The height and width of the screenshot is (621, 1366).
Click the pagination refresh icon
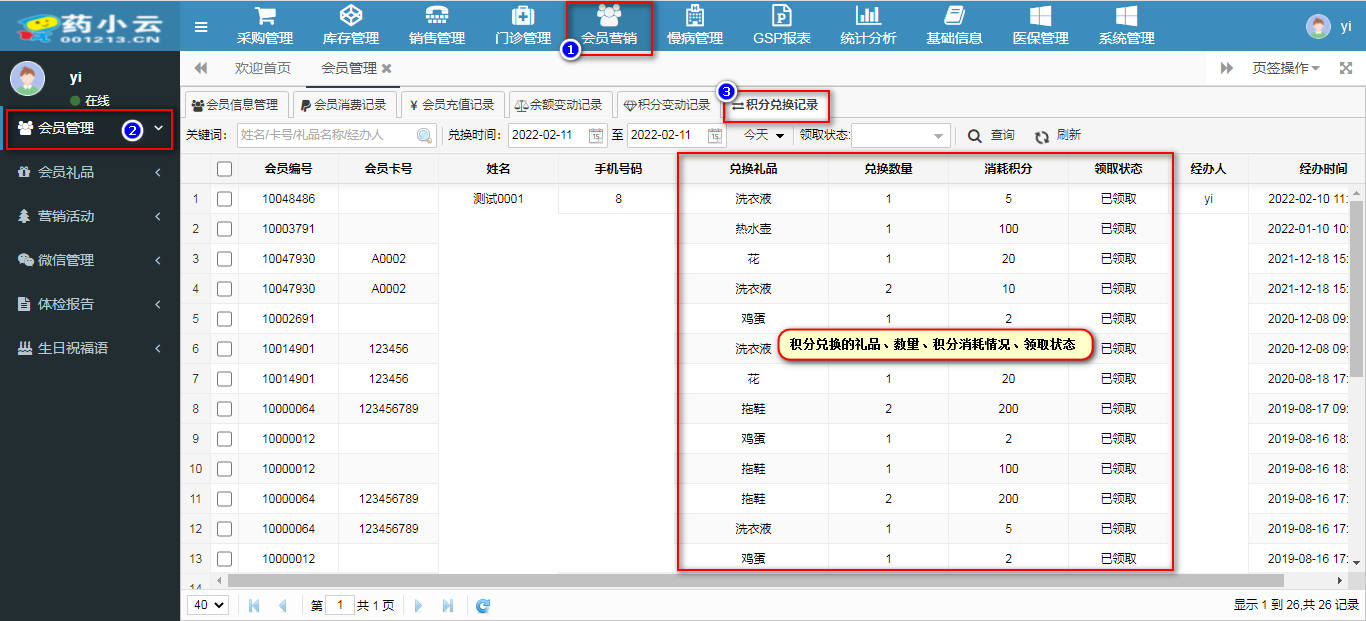(483, 605)
